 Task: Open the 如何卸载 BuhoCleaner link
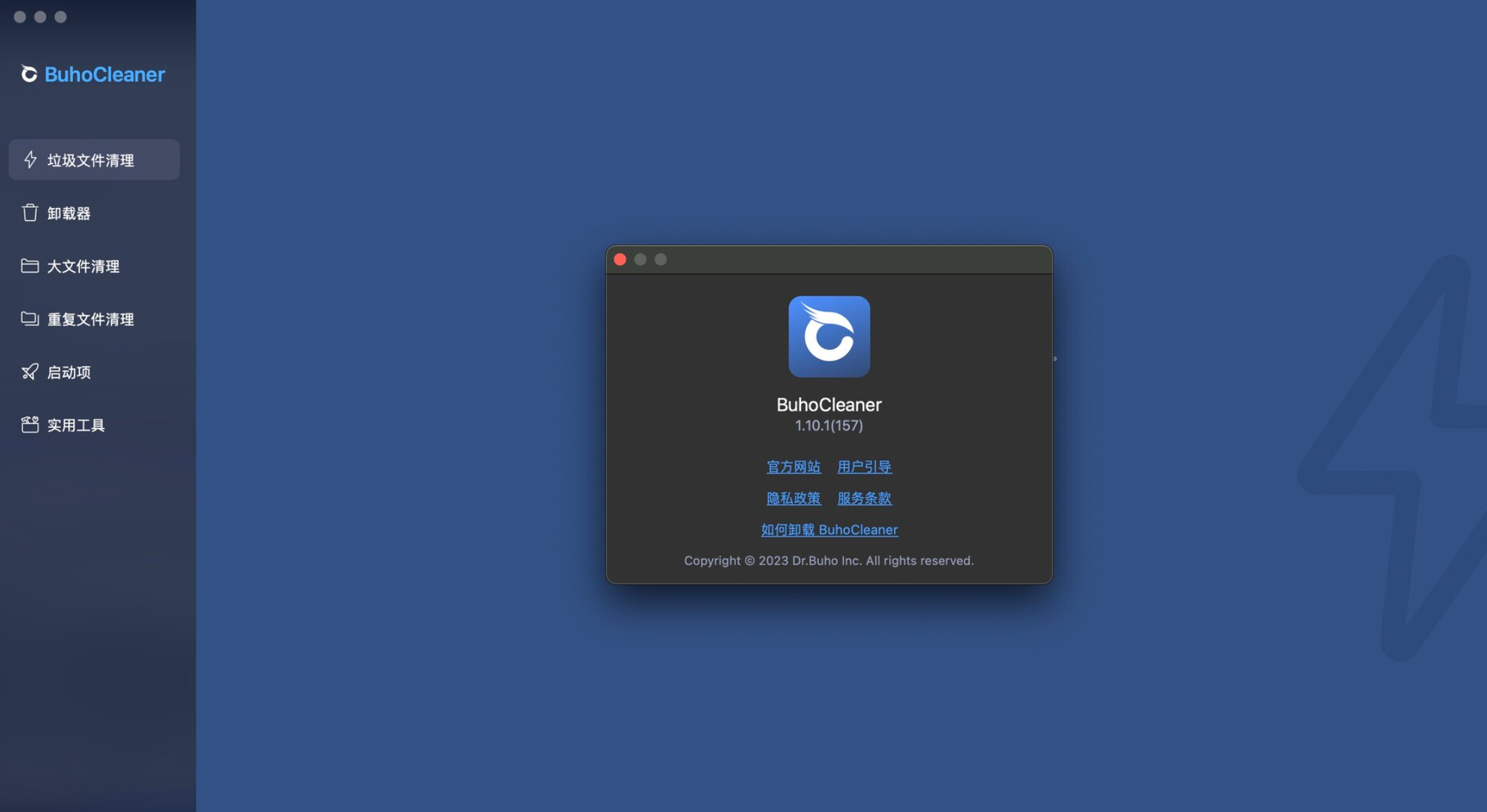(829, 530)
